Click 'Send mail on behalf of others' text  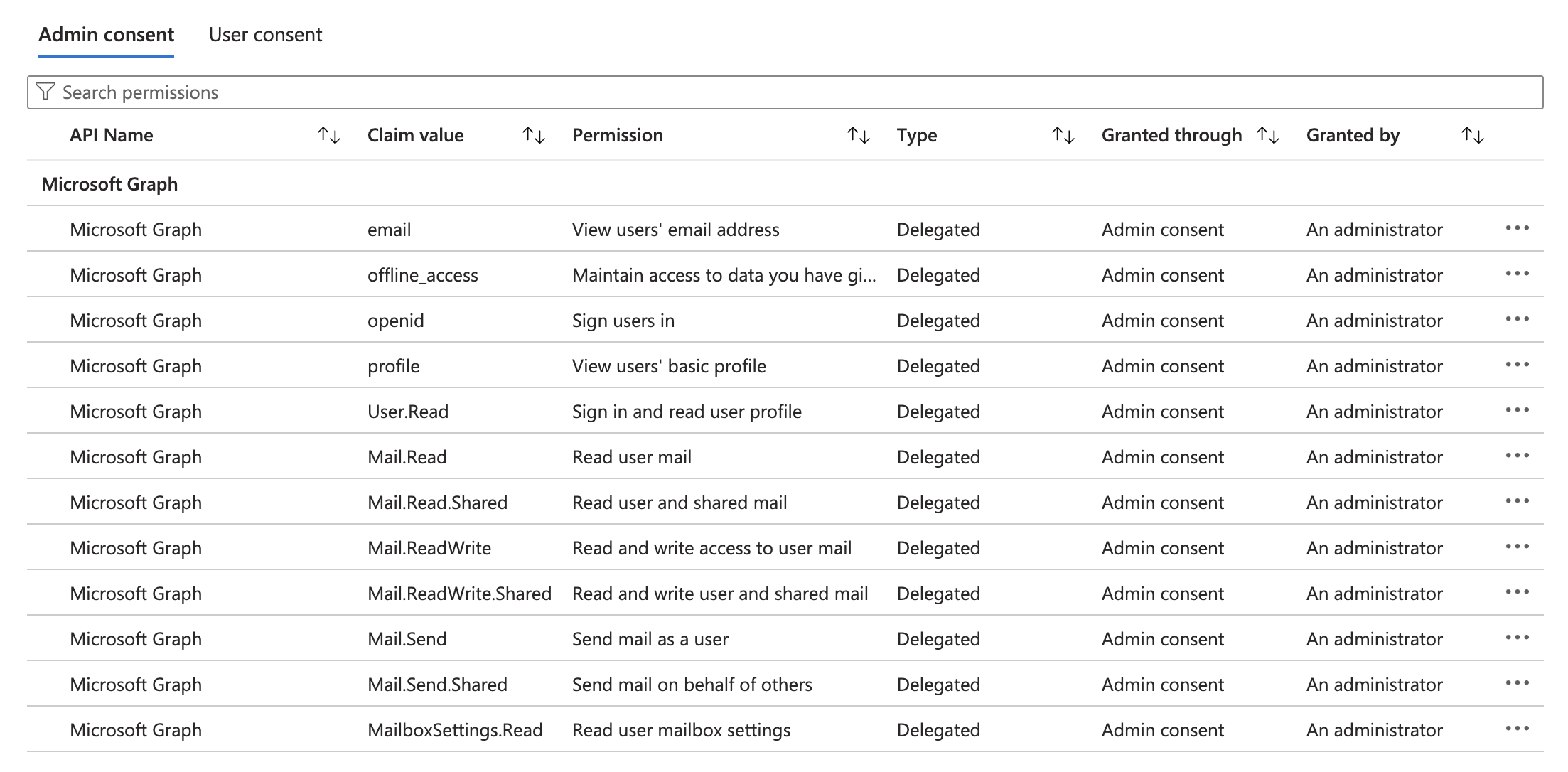692,685
